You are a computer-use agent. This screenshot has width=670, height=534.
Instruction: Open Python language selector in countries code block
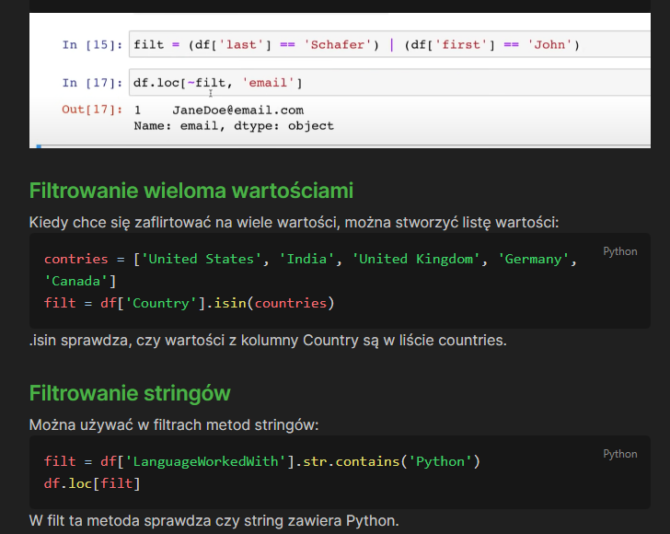[x=619, y=252]
